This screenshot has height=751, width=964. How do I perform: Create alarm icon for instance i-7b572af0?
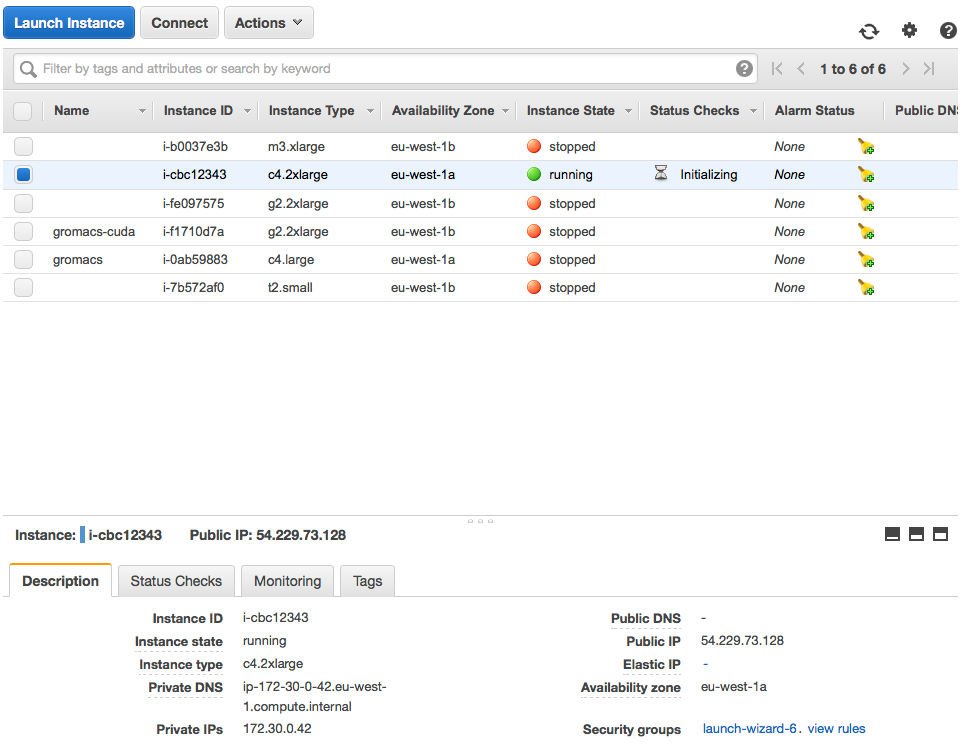pos(866,288)
